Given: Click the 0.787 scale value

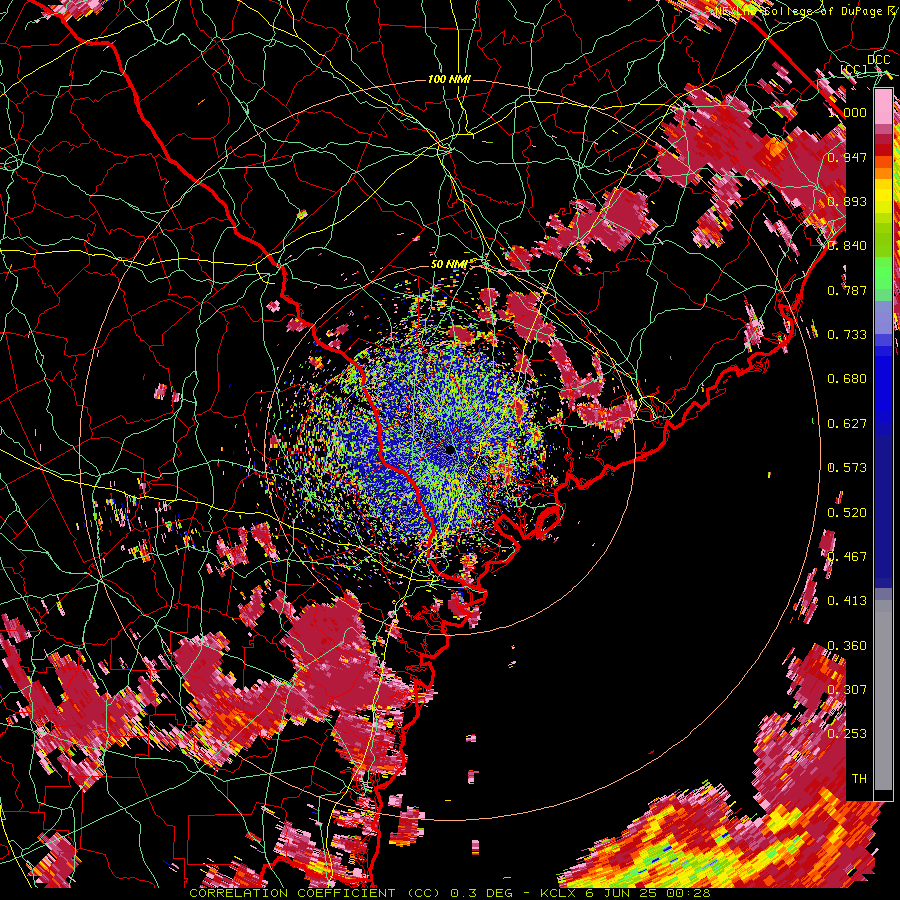Looking at the screenshot, I should (x=847, y=290).
